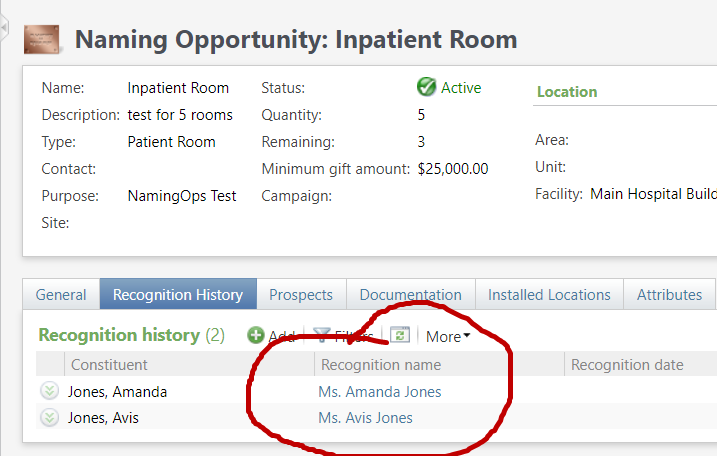Expand the Jones, Avis row
Screen dimensions: 717x456
[x=50, y=418]
